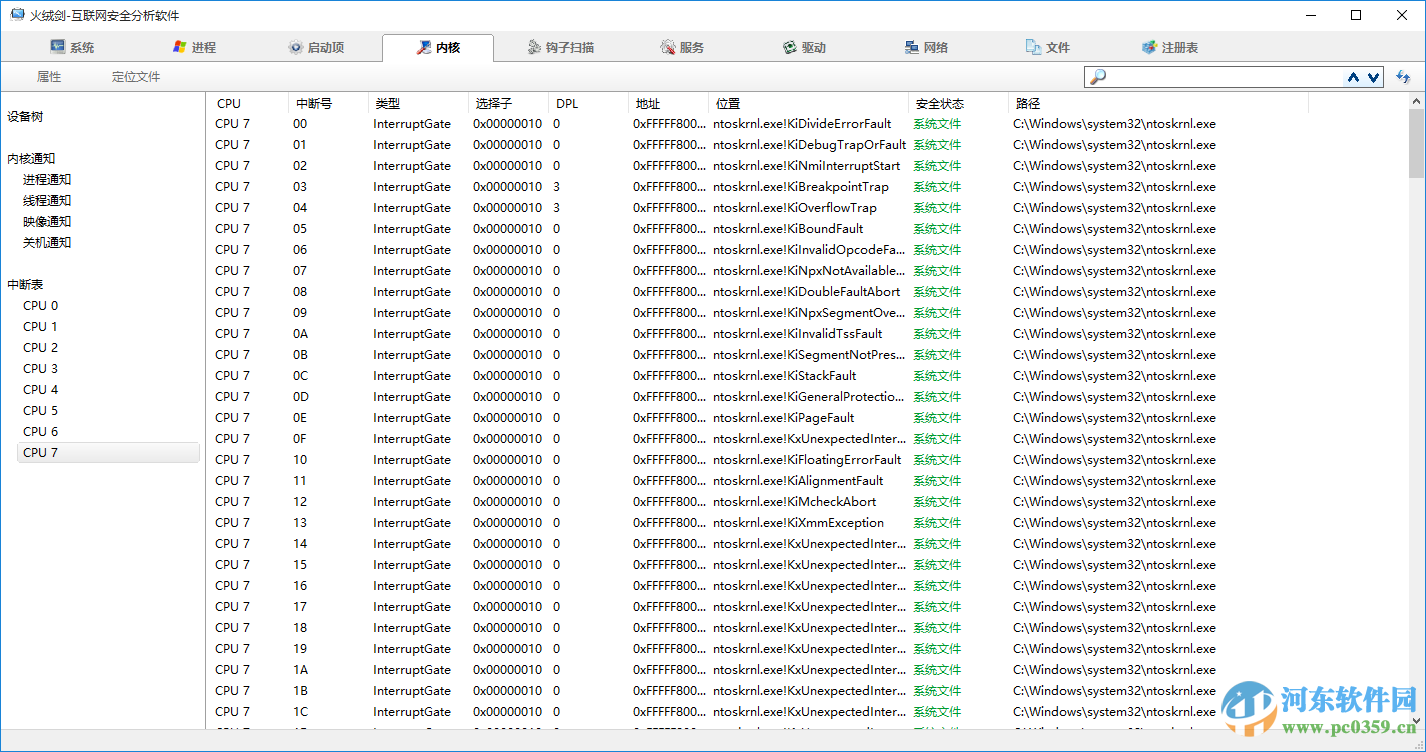Open the 系统 tab
This screenshot has height=752, width=1426.
tap(71, 47)
